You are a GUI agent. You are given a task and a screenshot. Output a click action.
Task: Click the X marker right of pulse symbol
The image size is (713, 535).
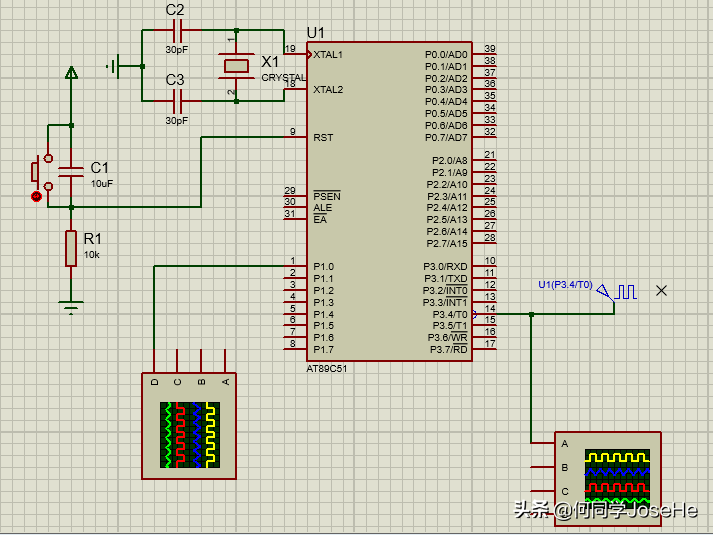(662, 290)
